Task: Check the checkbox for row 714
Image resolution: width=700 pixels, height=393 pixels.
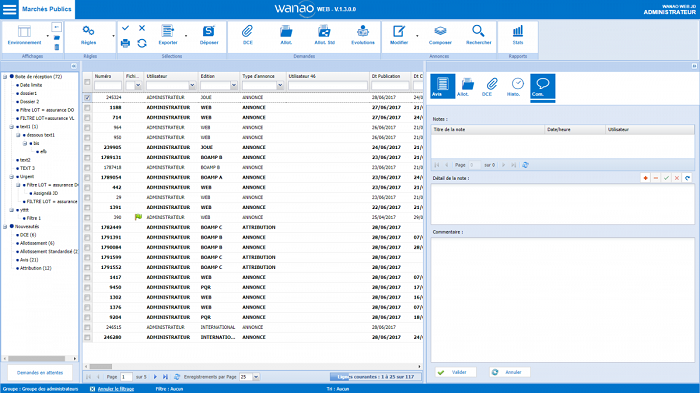Action: point(87,117)
